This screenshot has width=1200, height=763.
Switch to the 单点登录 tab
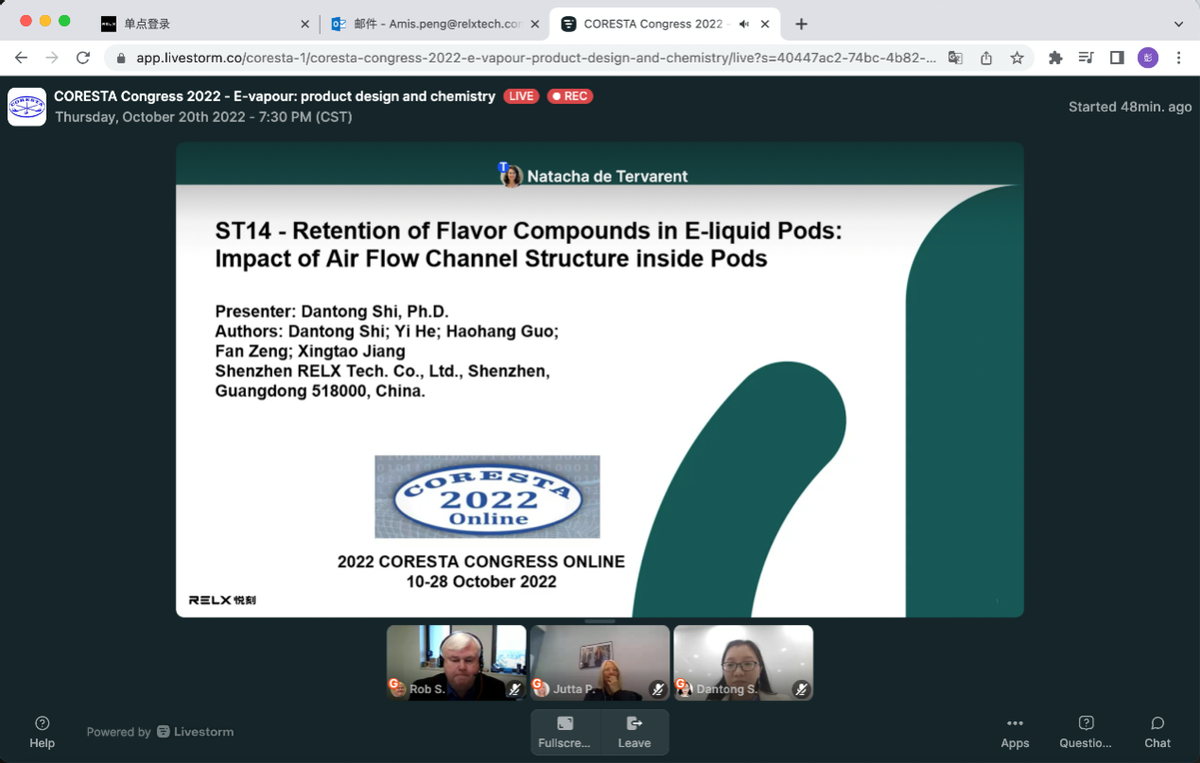click(x=206, y=24)
